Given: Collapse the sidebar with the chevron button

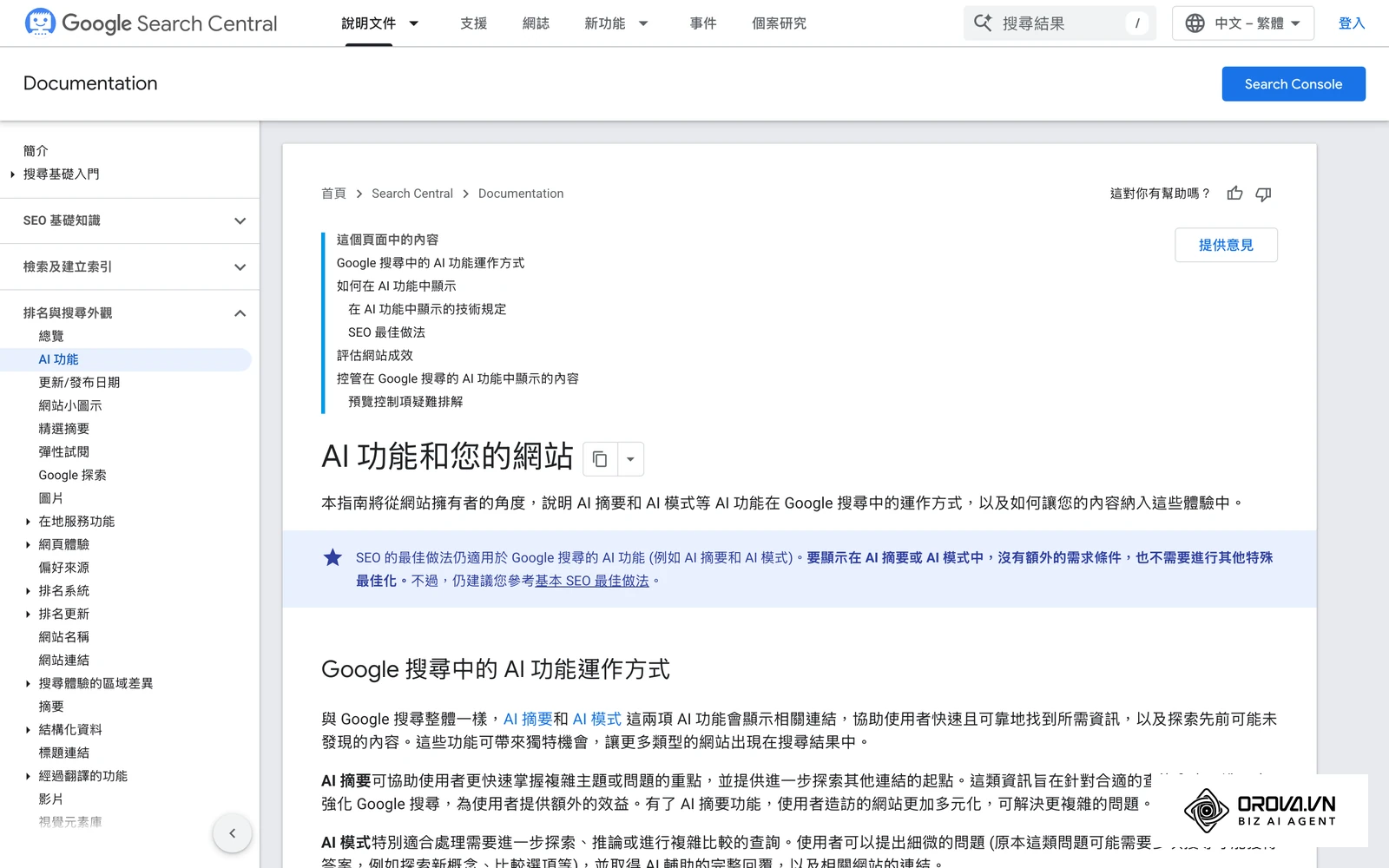Looking at the screenshot, I should [x=232, y=833].
